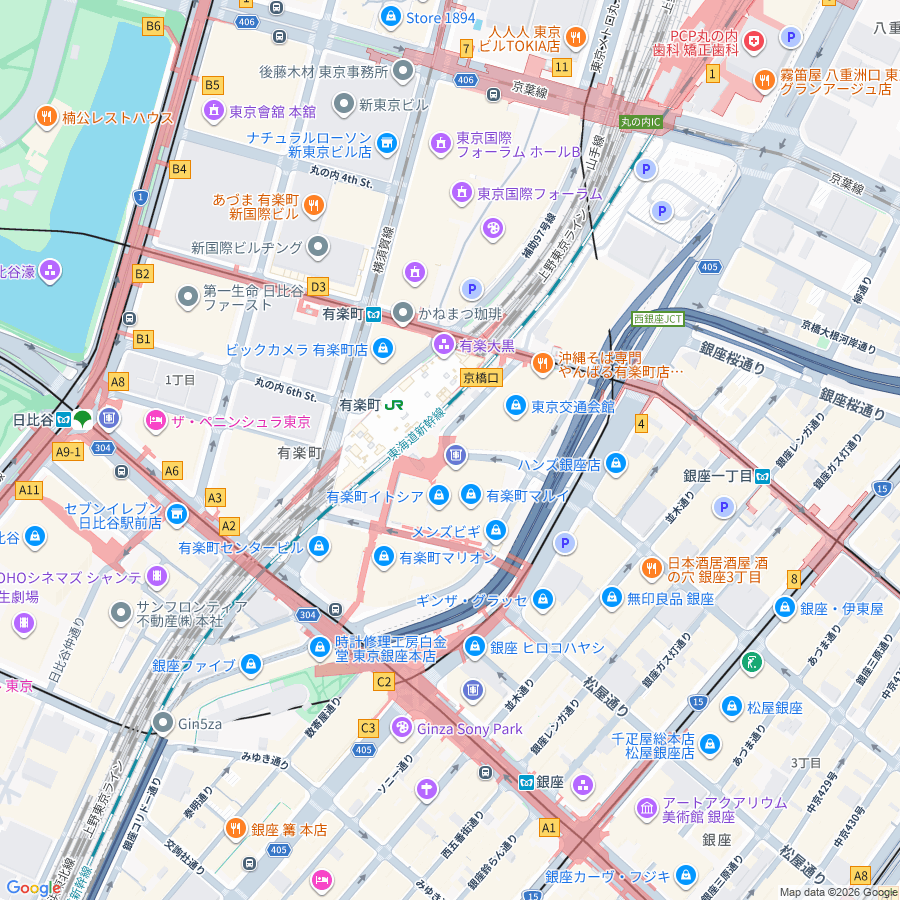Click the 東京交通会館 shopping marker

point(515,406)
